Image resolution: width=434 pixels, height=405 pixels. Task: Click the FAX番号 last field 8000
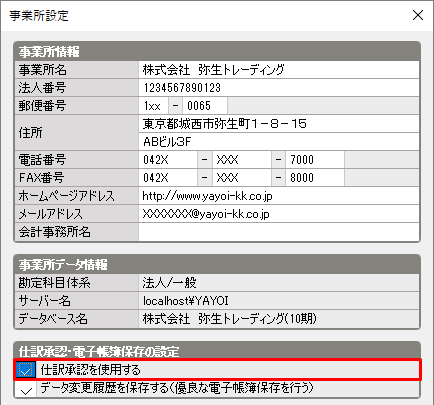[x=315, y=178]
